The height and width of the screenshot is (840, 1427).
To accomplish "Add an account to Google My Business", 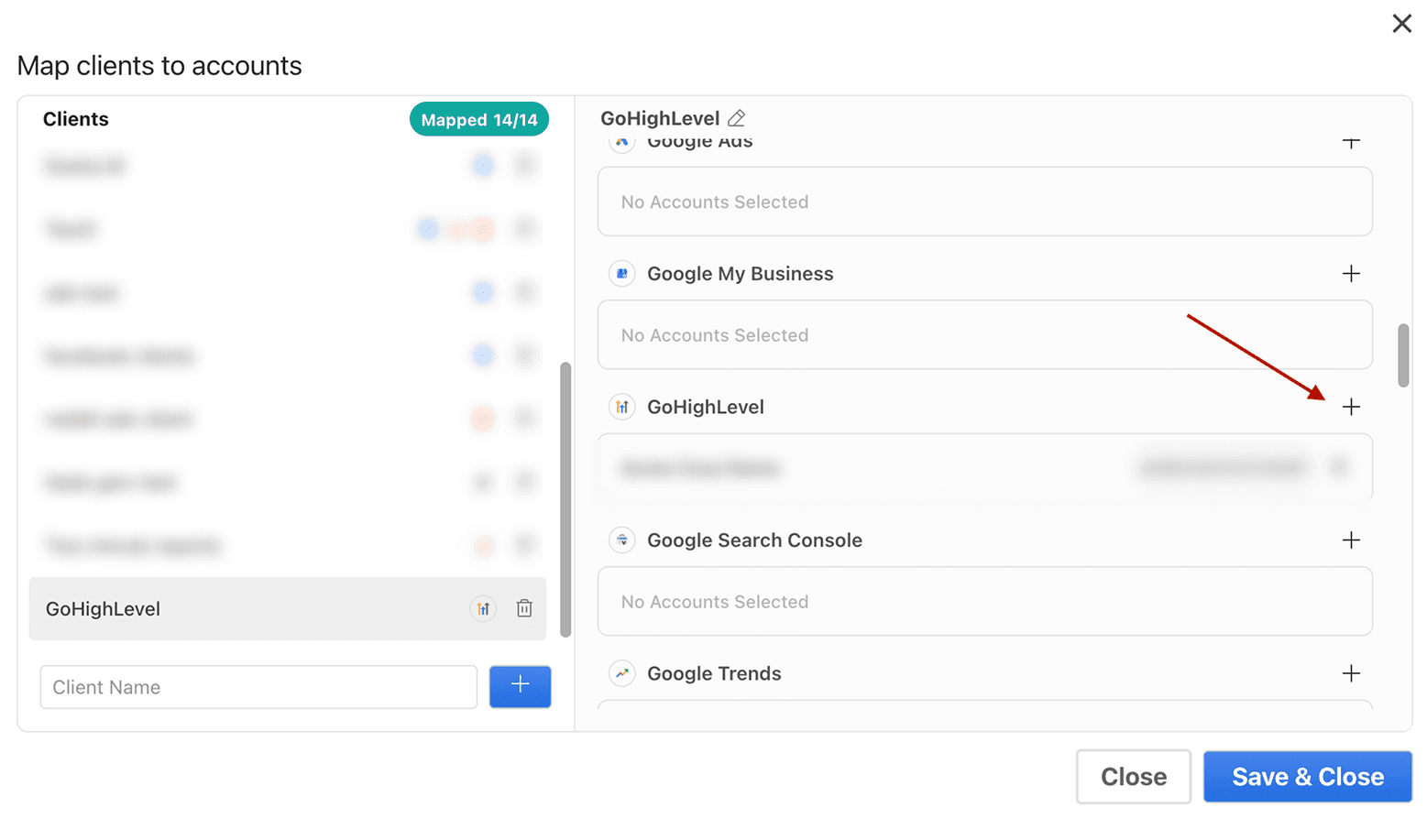I will tap(1351, 274).
